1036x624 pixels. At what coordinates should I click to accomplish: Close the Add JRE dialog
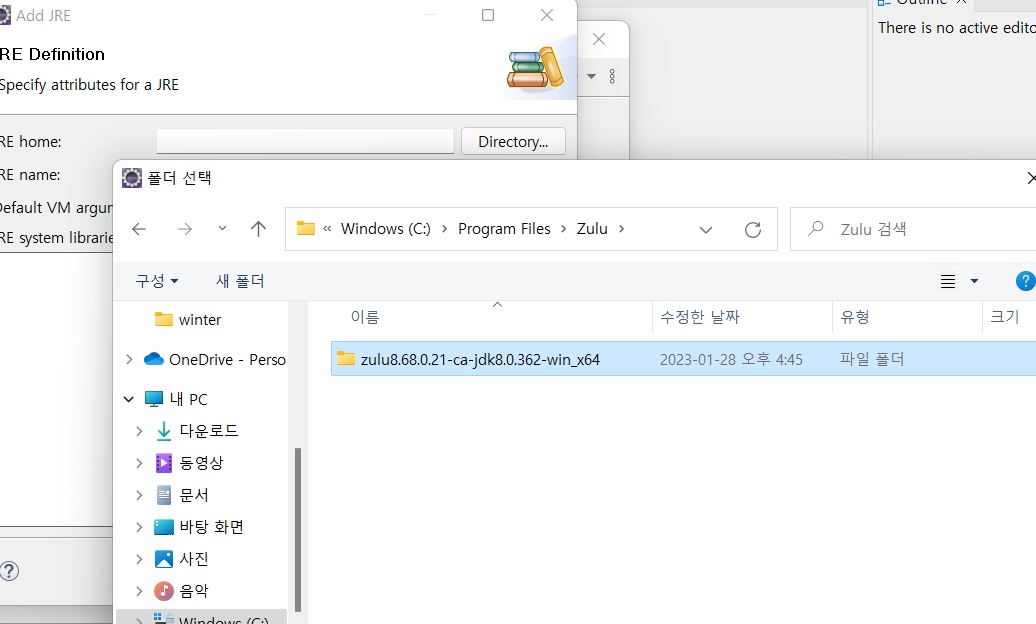click(547, 15)
